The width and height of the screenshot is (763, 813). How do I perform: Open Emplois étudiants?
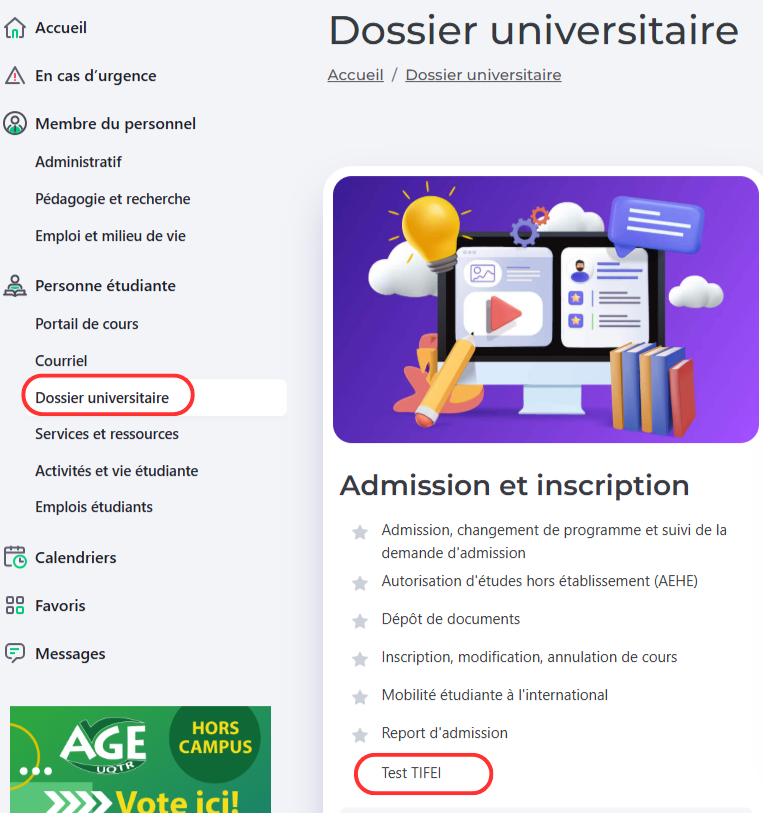(x=93, y=507)
